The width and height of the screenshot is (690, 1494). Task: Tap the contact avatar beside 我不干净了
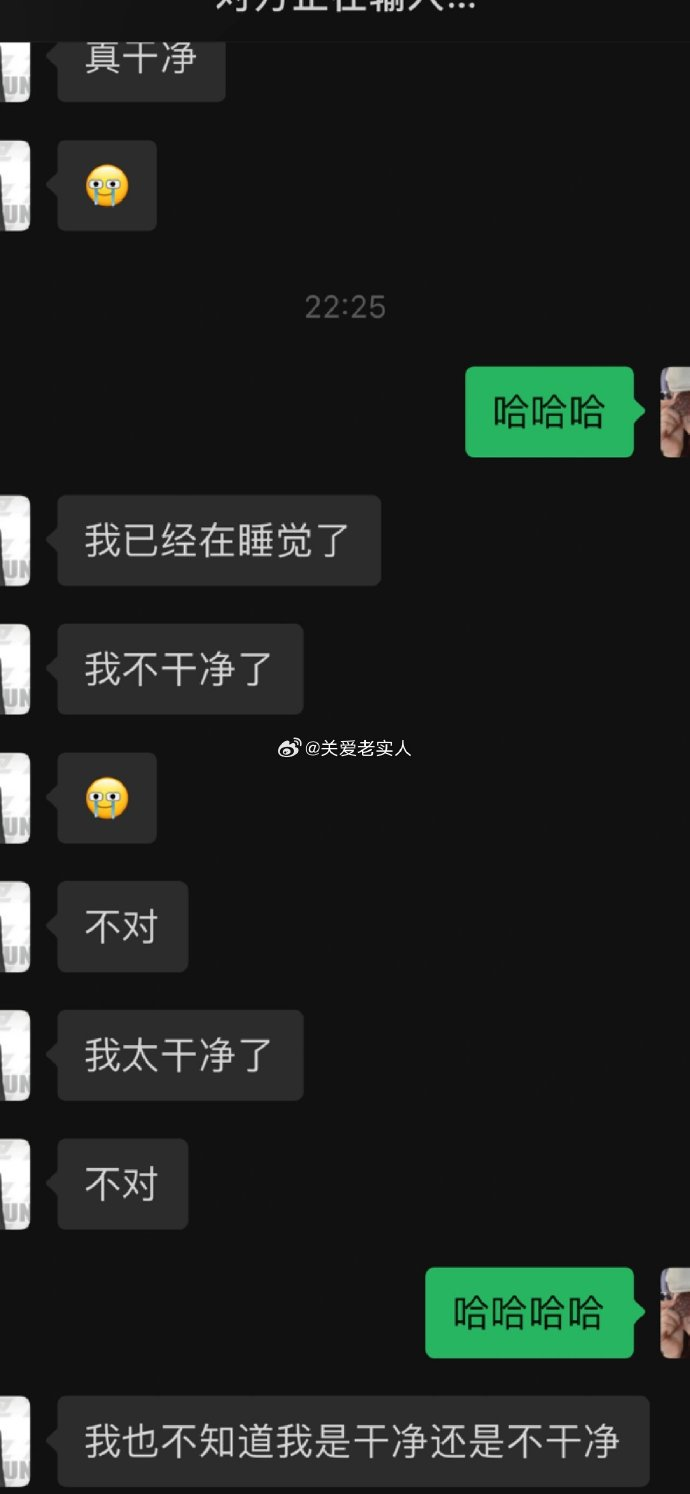(14, 669)
